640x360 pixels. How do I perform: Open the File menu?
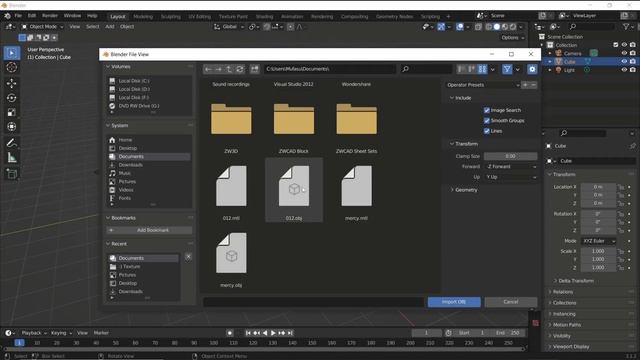[18, 16]
